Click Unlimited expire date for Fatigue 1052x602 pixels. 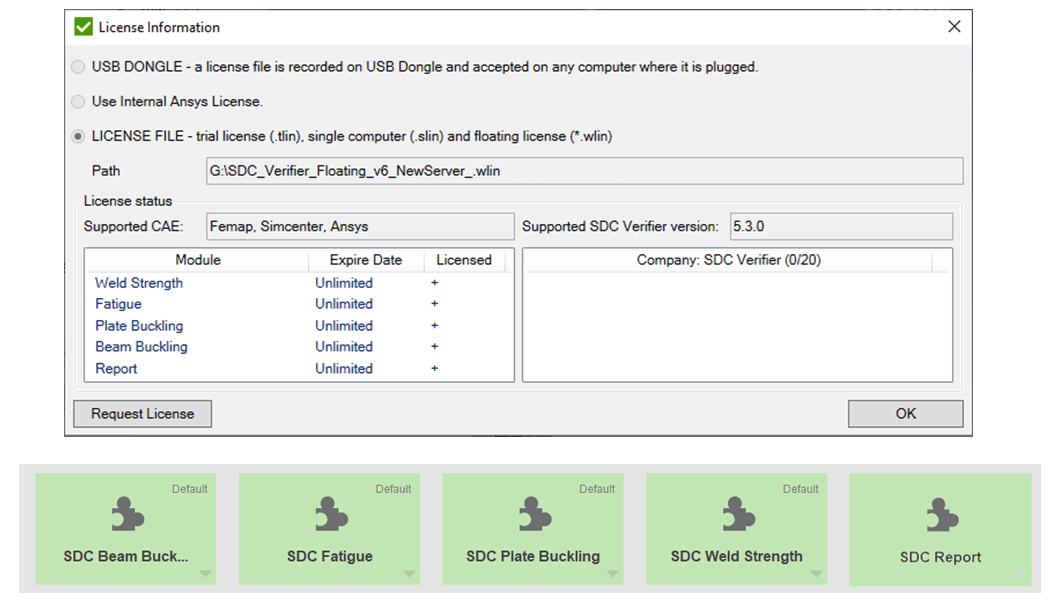tap(344, 304)
